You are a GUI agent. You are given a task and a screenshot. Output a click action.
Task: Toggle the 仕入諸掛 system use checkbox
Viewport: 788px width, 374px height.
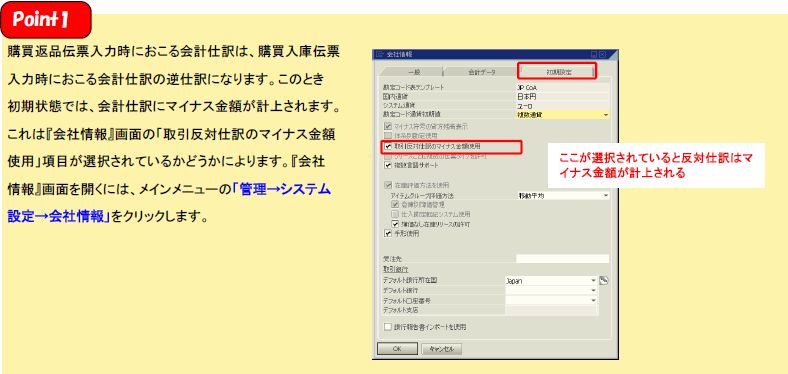[x=395, y=214]
